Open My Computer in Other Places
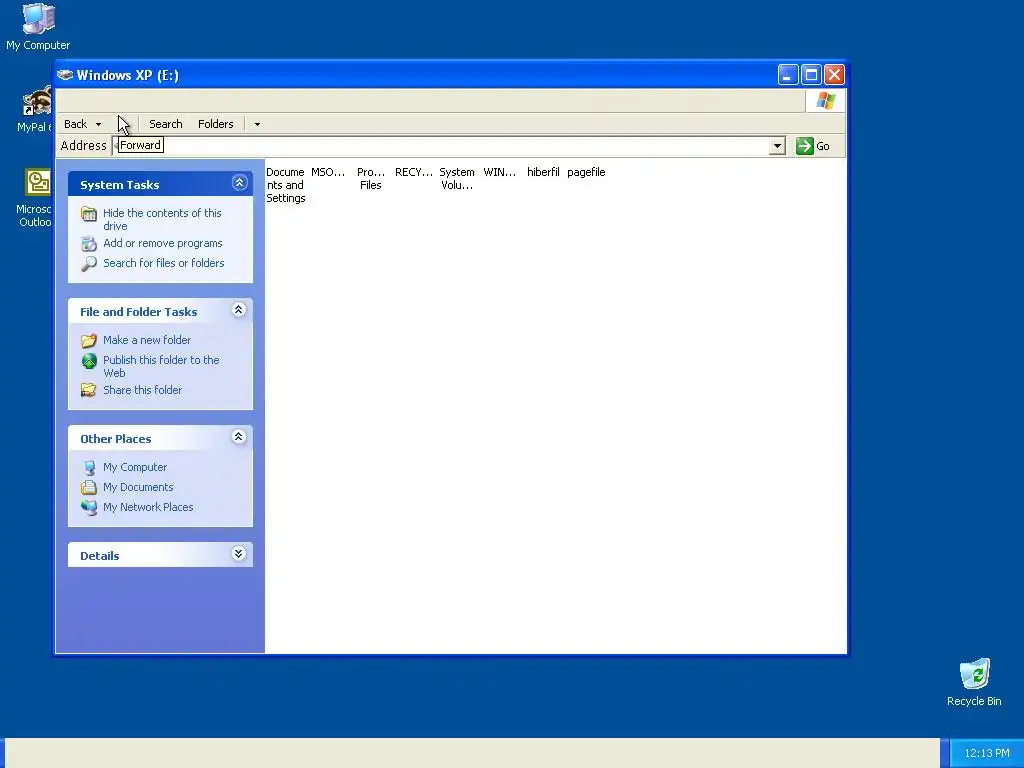This screenshot has height=768, width=1024. click(135, 467)
